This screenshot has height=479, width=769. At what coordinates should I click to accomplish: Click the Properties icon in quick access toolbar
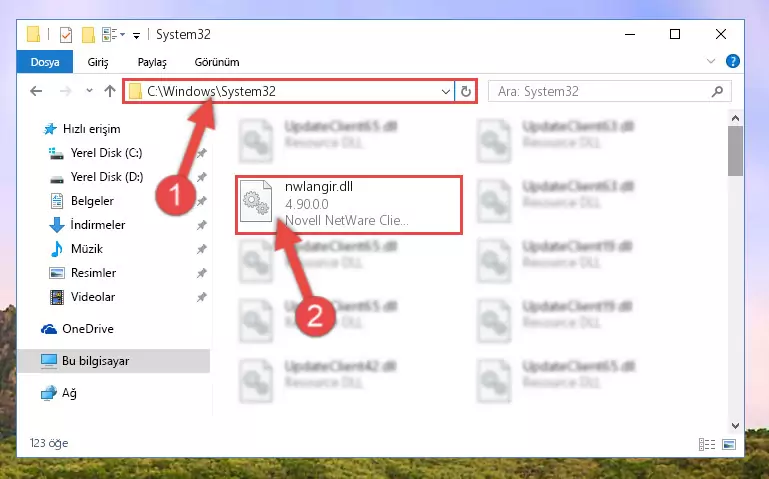tap(66, 35)
